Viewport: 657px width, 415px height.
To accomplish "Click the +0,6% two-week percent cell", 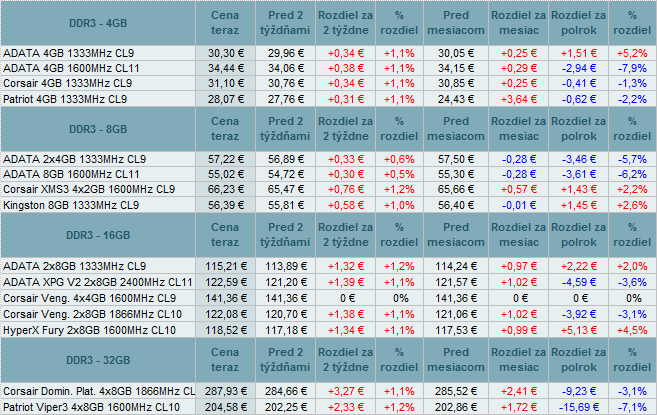I will (399, 159).
